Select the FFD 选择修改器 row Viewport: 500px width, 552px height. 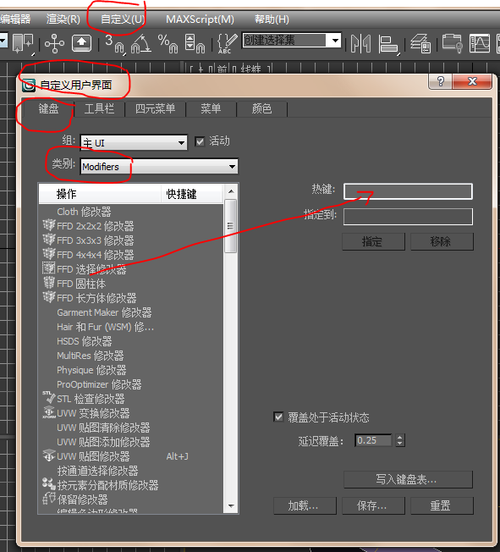(131, 269)
